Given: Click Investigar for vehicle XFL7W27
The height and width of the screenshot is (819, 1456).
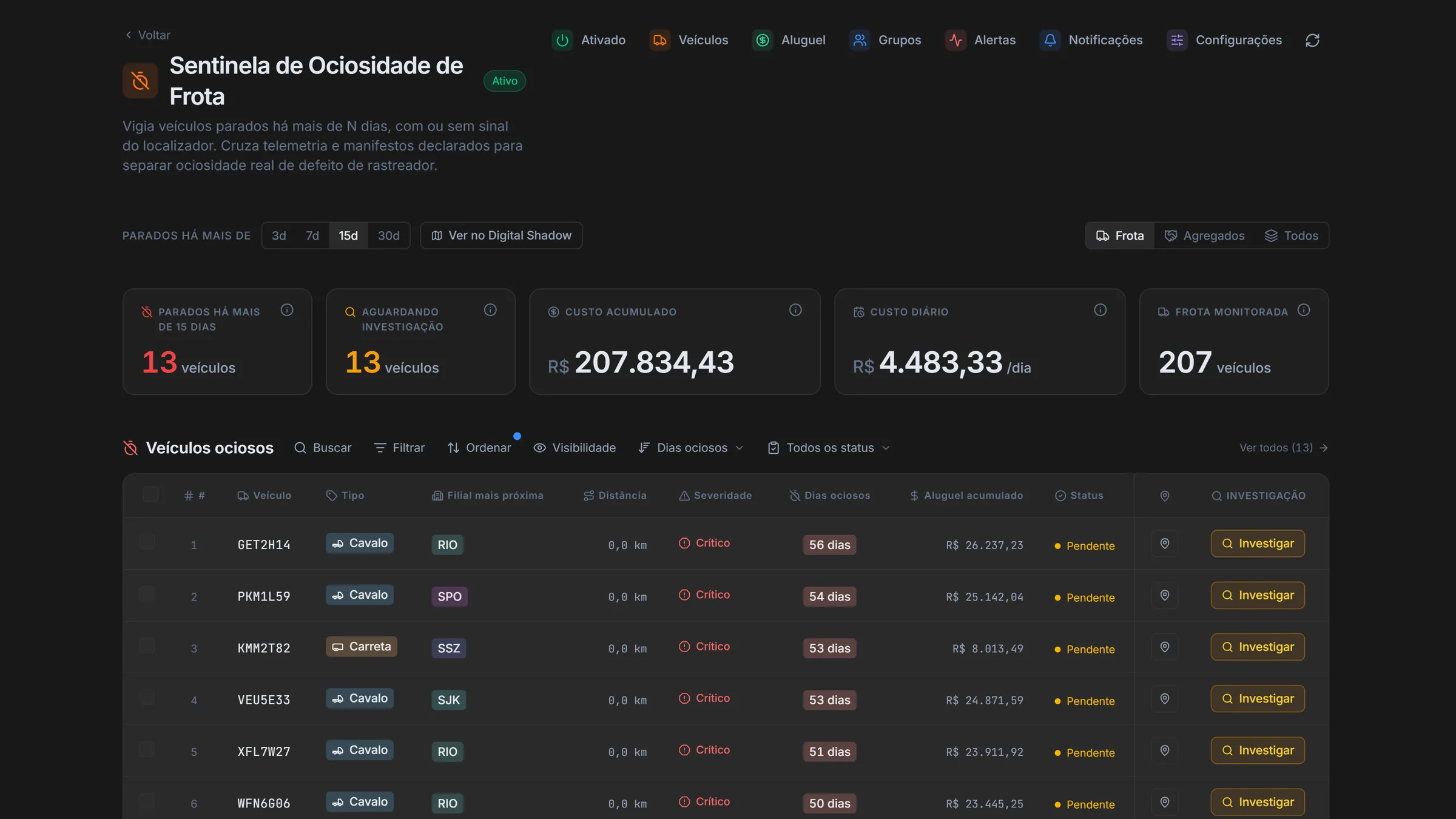Looking at the screenshot, I should [1258, 750].
